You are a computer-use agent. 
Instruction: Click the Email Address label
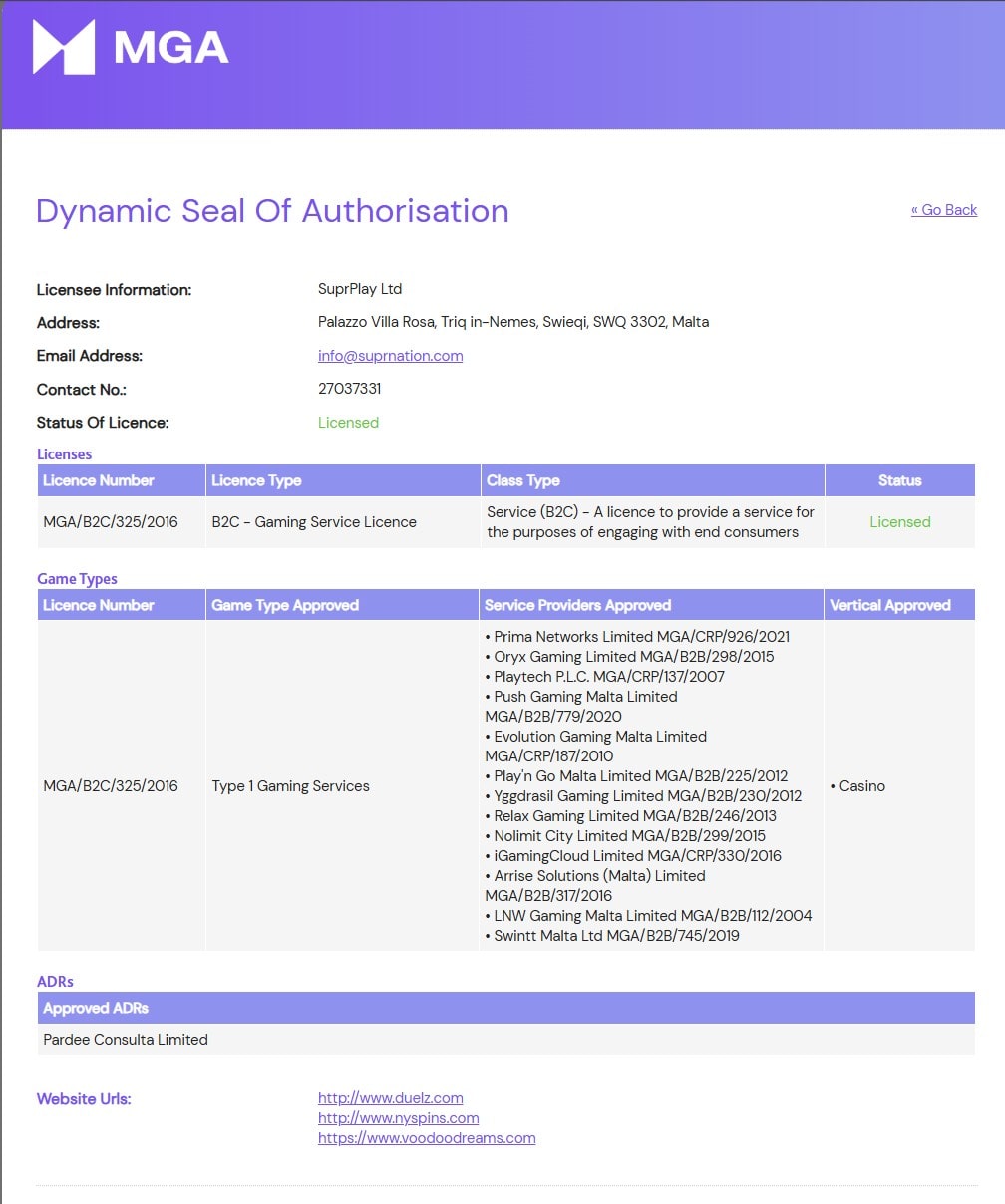point(90,355)
